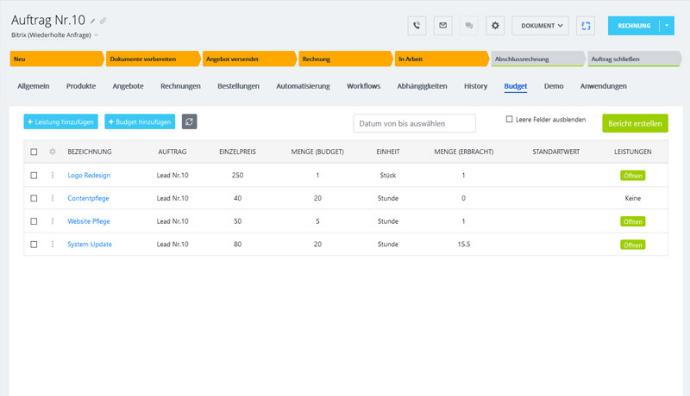The height and width of the screenshot is (396, 690).
Task: Open row menu for System Update
Action: (x=52, y=244)
